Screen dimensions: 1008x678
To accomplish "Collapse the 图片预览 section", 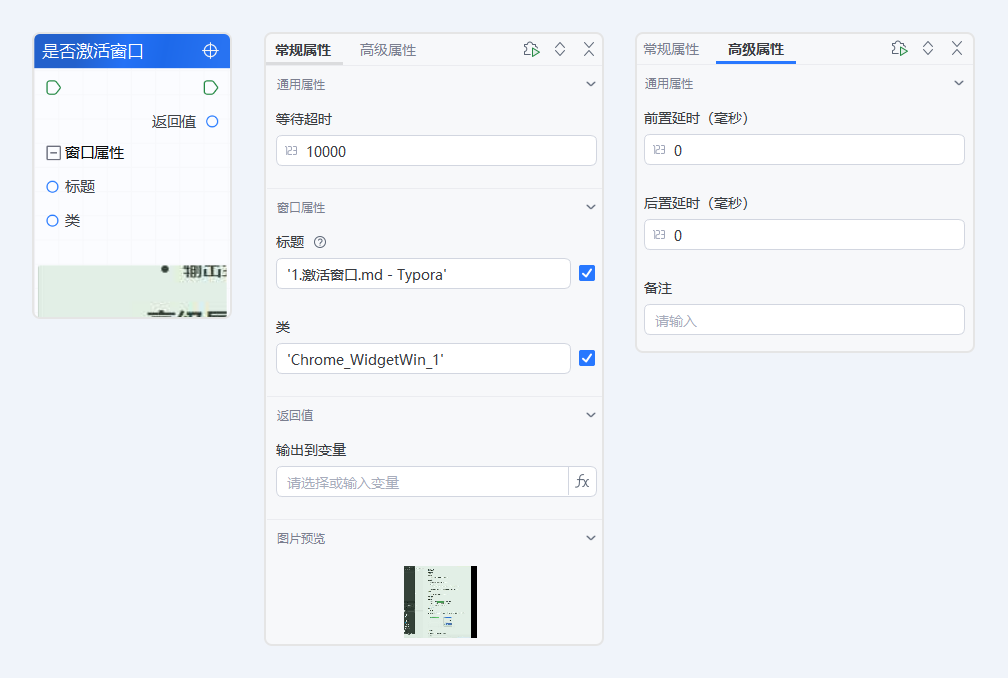I will coord(590,537).
